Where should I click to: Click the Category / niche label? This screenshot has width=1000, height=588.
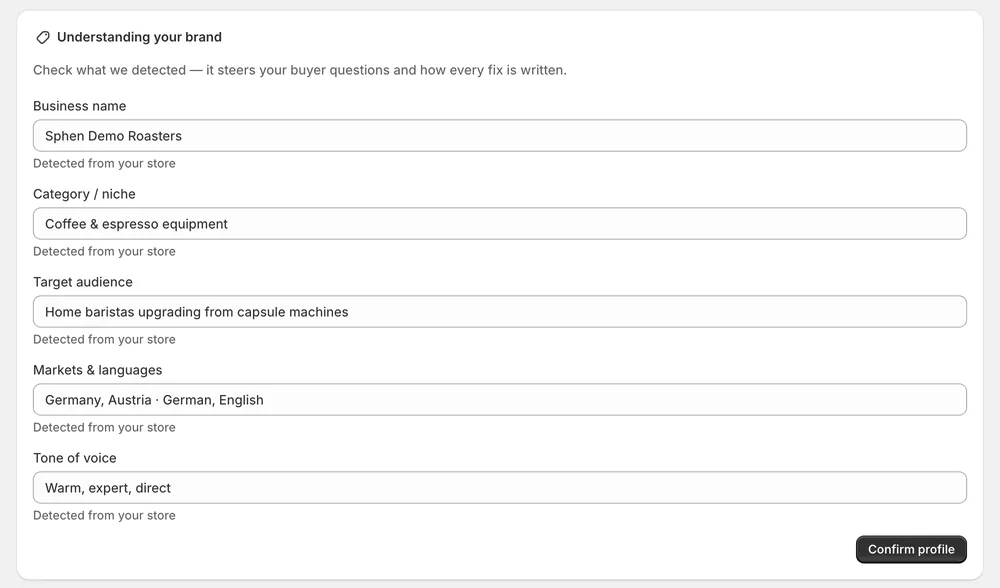(84, 194)
